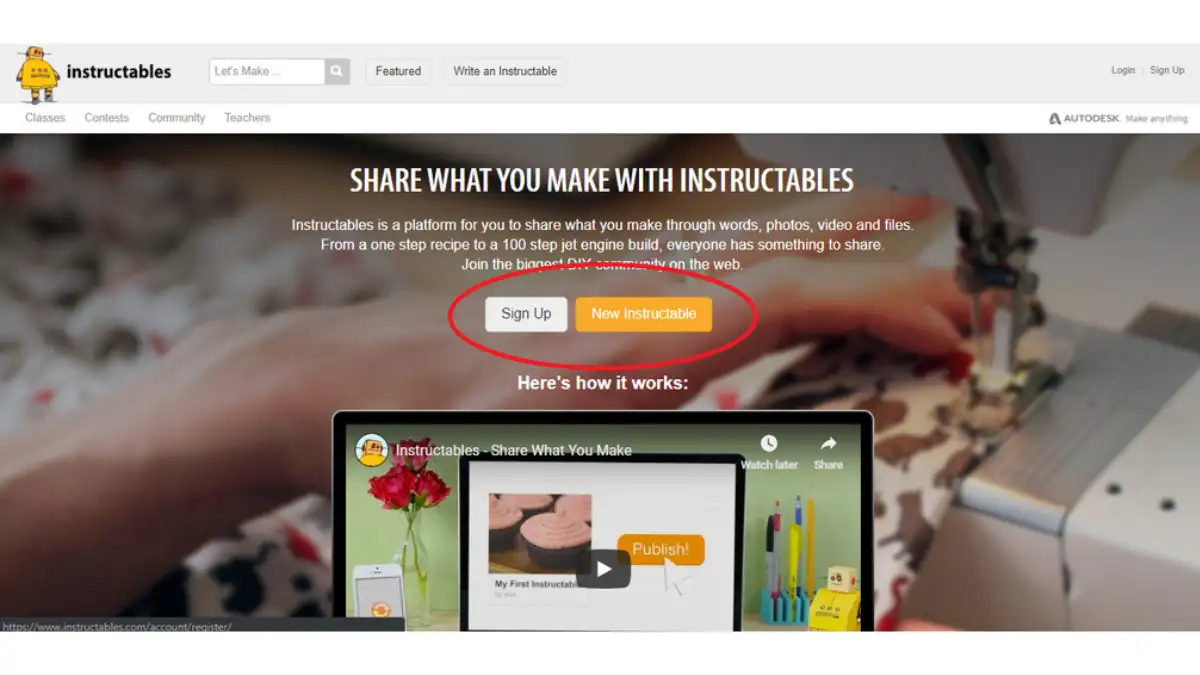Click the Login link

tap(1123, 70)
